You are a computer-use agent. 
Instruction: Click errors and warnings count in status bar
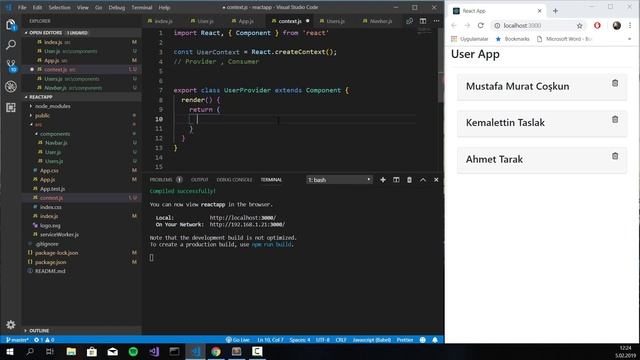coord(44,340)
